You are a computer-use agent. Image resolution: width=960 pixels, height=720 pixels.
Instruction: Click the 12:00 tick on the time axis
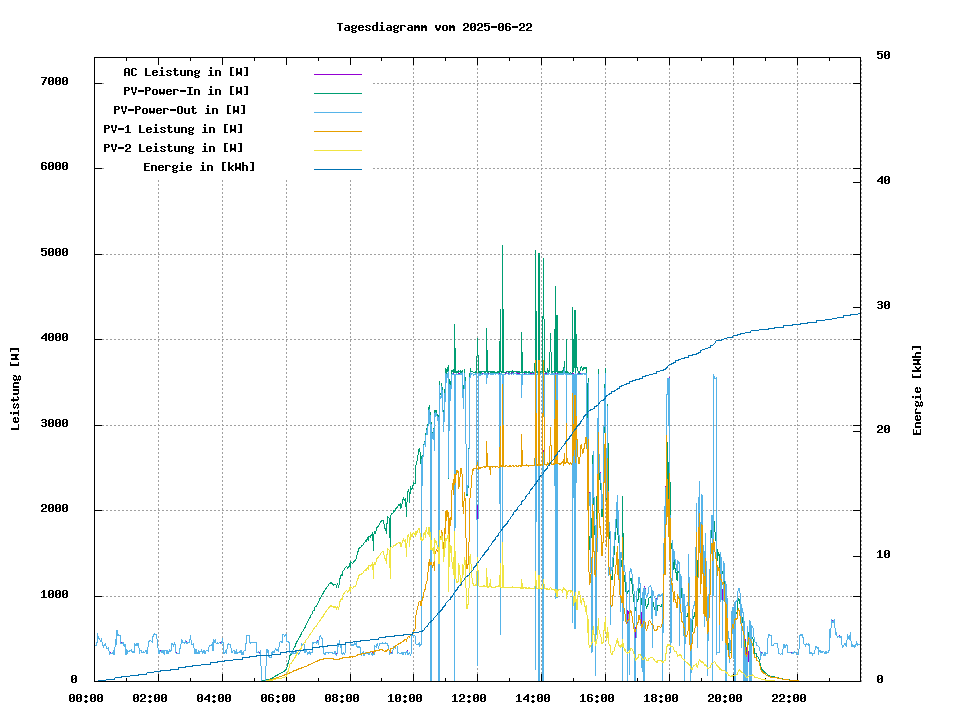coord(469,698)
